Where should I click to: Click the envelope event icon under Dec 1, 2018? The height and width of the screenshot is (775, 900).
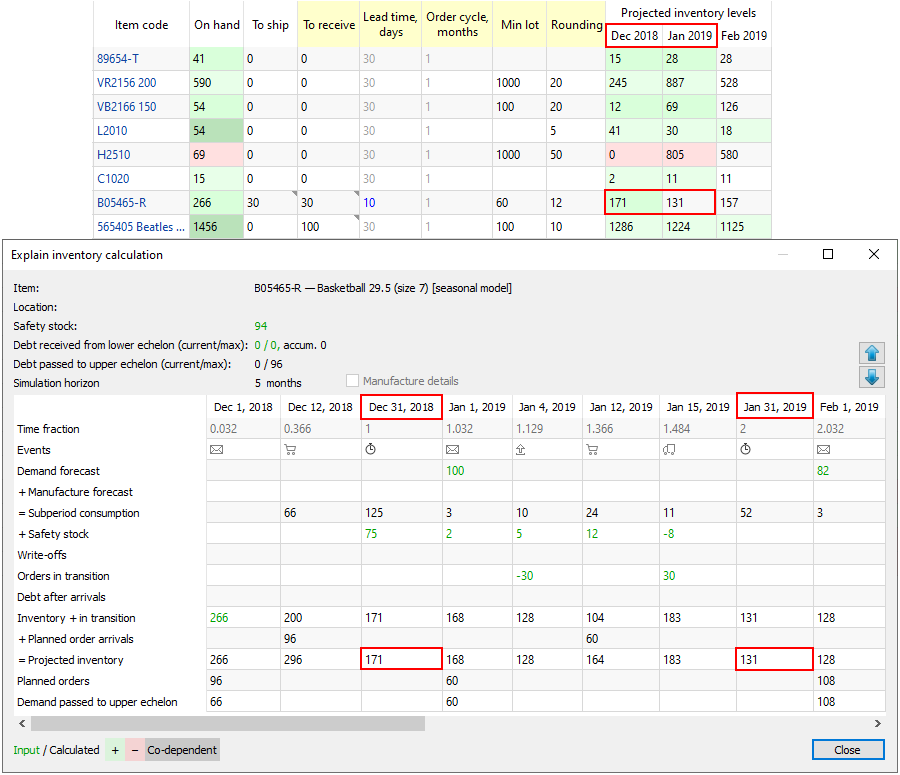pos(216,450)
